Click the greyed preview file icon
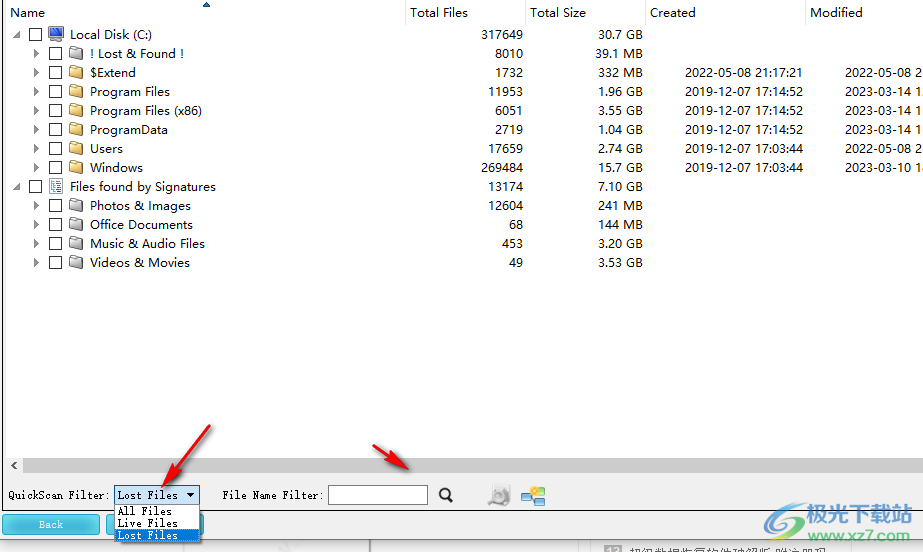This screenshot has width=923, height=552. (499, 496)
